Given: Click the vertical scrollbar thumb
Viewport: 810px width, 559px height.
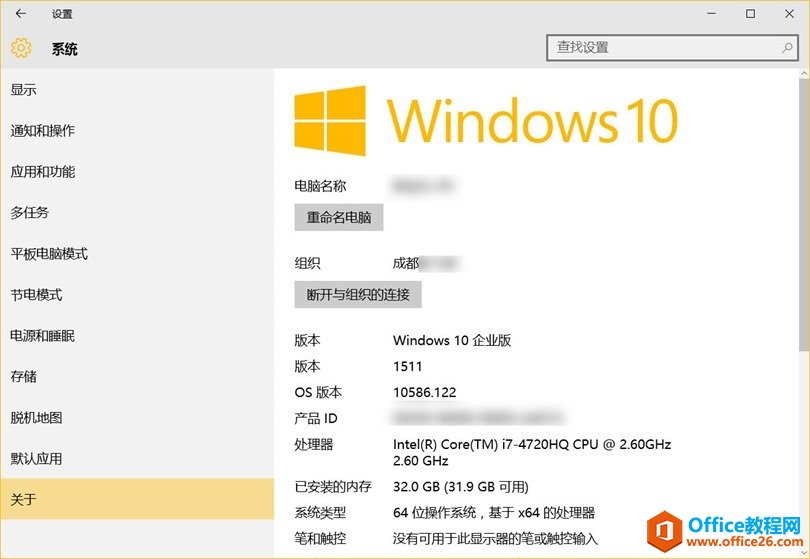Looking at the screenshot, I should click(x=804, y=216).
